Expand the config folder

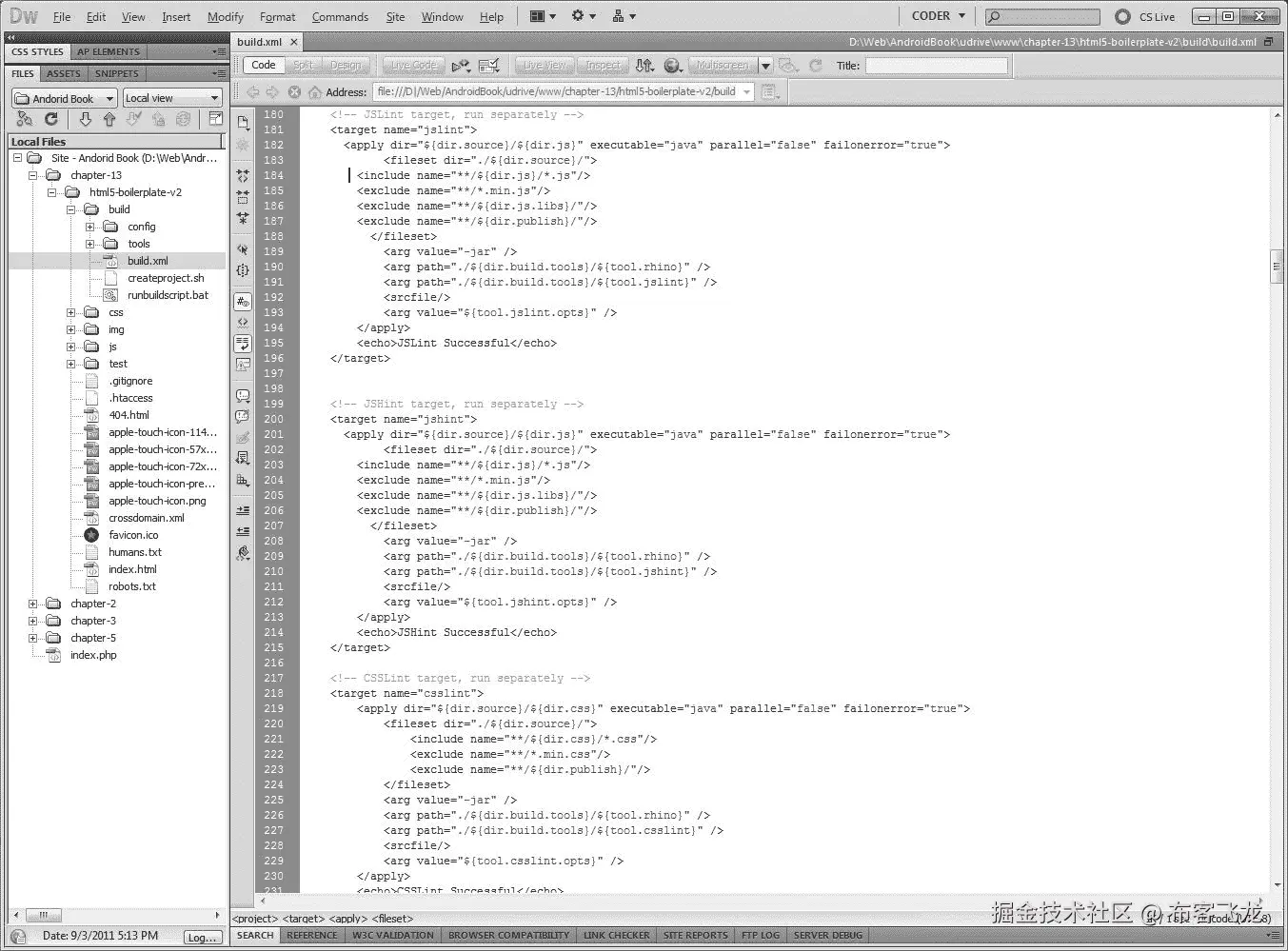point(90,227)
